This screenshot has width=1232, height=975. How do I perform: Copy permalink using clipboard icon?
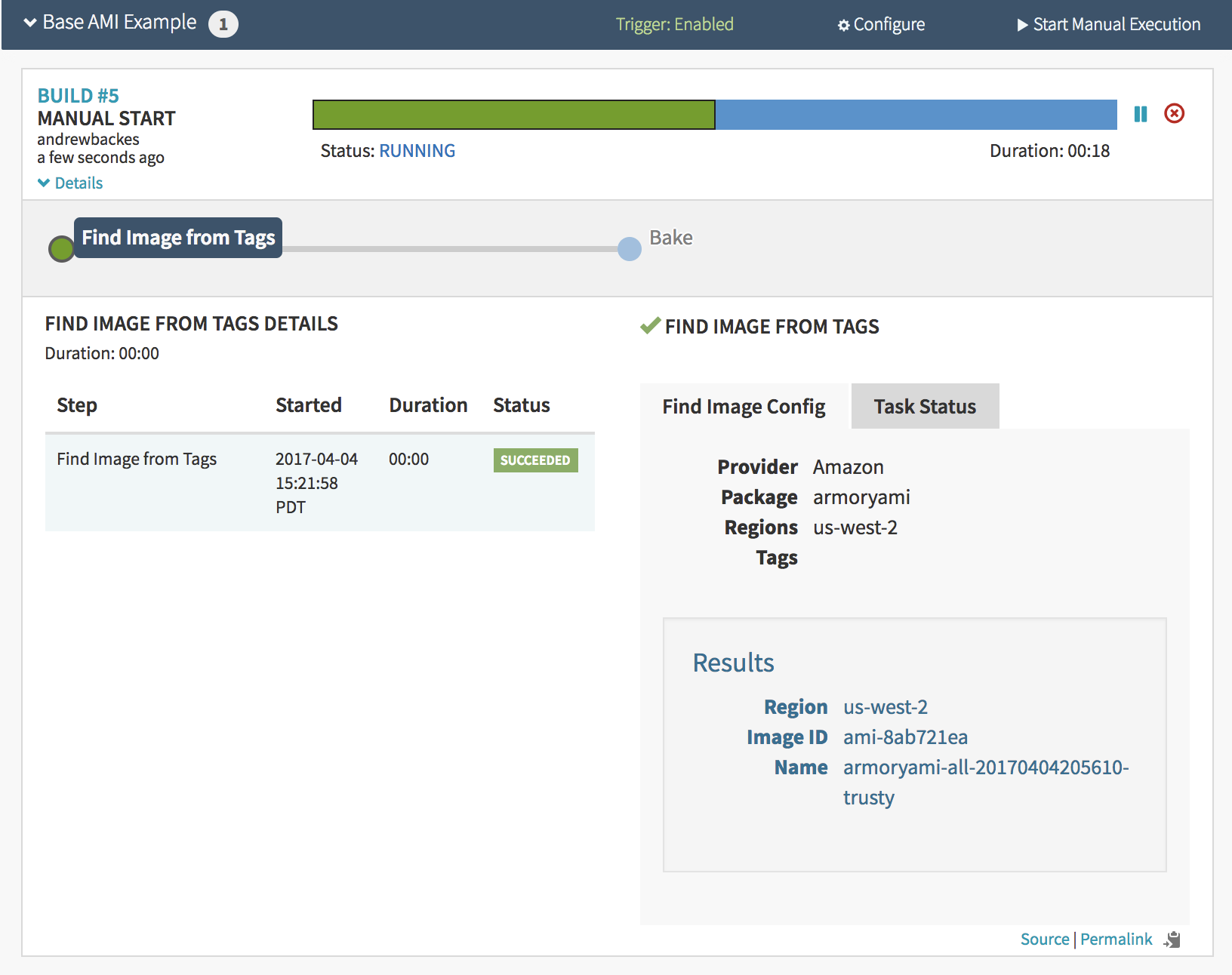pyautogui.click(x=1172, y=940)
